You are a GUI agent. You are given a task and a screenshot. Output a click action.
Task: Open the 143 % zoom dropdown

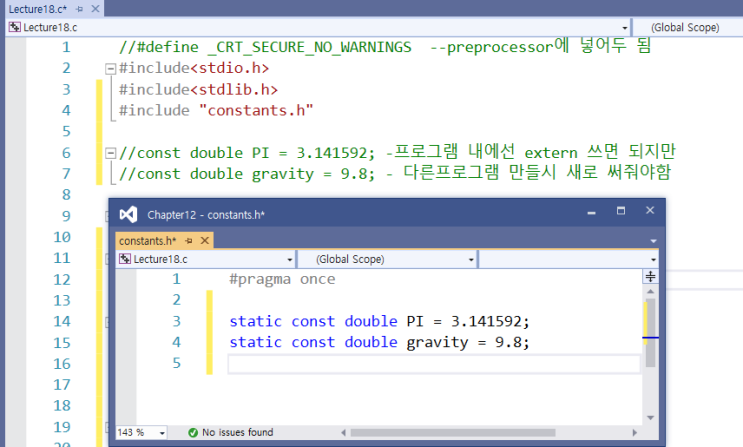[x=165, y=432]
